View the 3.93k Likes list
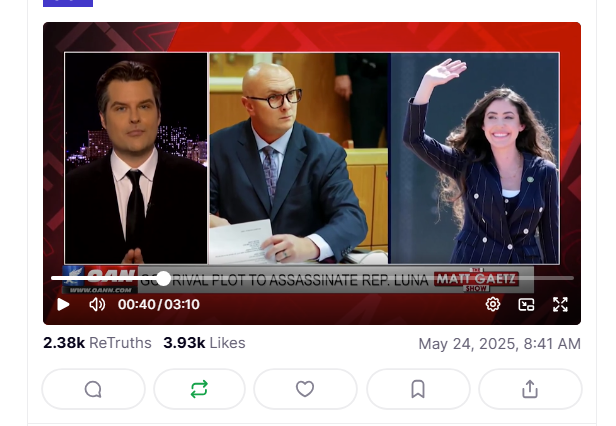Image resolution: width=616 pixels, height=426 pixels. pyautogui.click(x=204, y=343)
